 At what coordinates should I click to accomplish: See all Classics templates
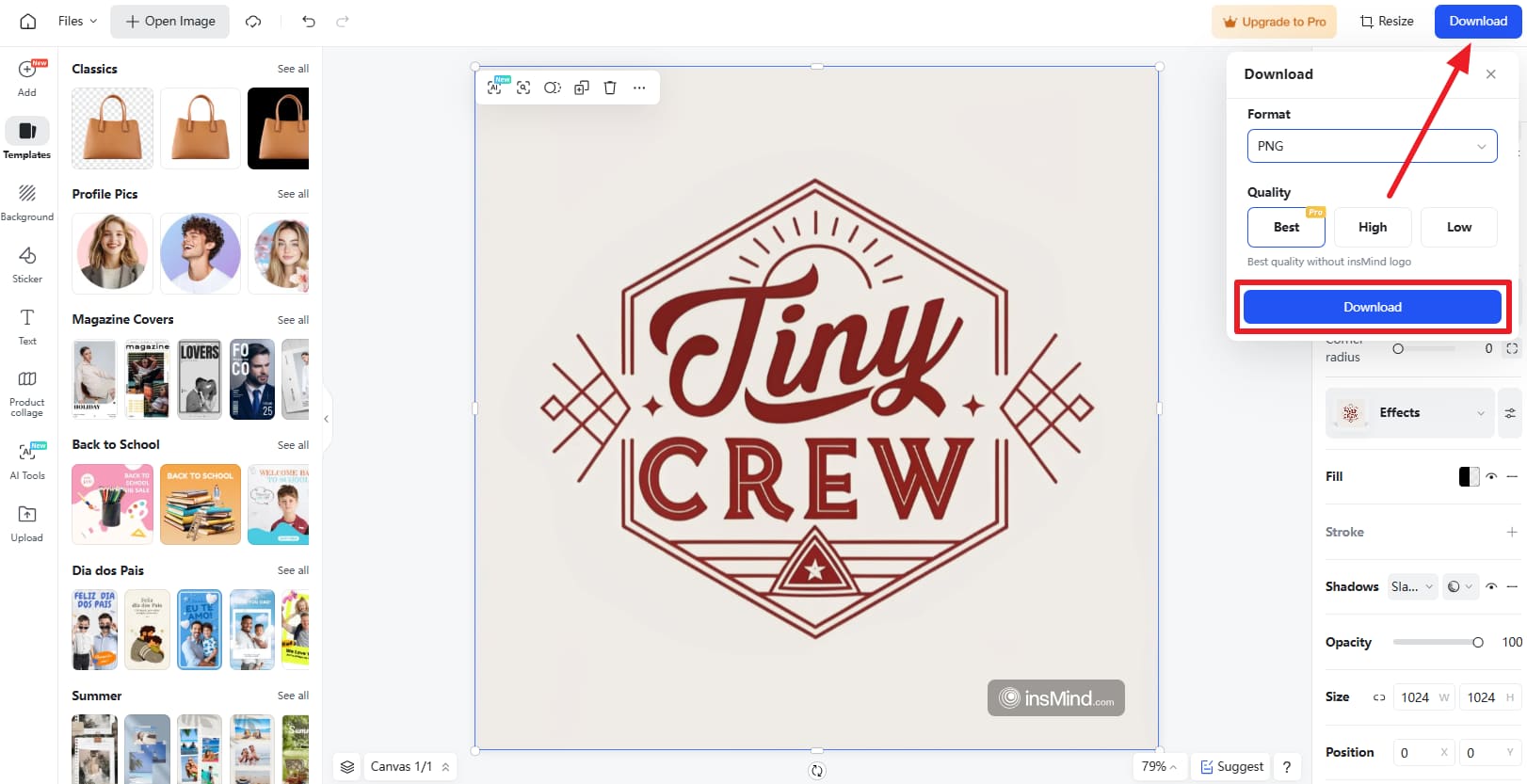(x=293, y=69)
